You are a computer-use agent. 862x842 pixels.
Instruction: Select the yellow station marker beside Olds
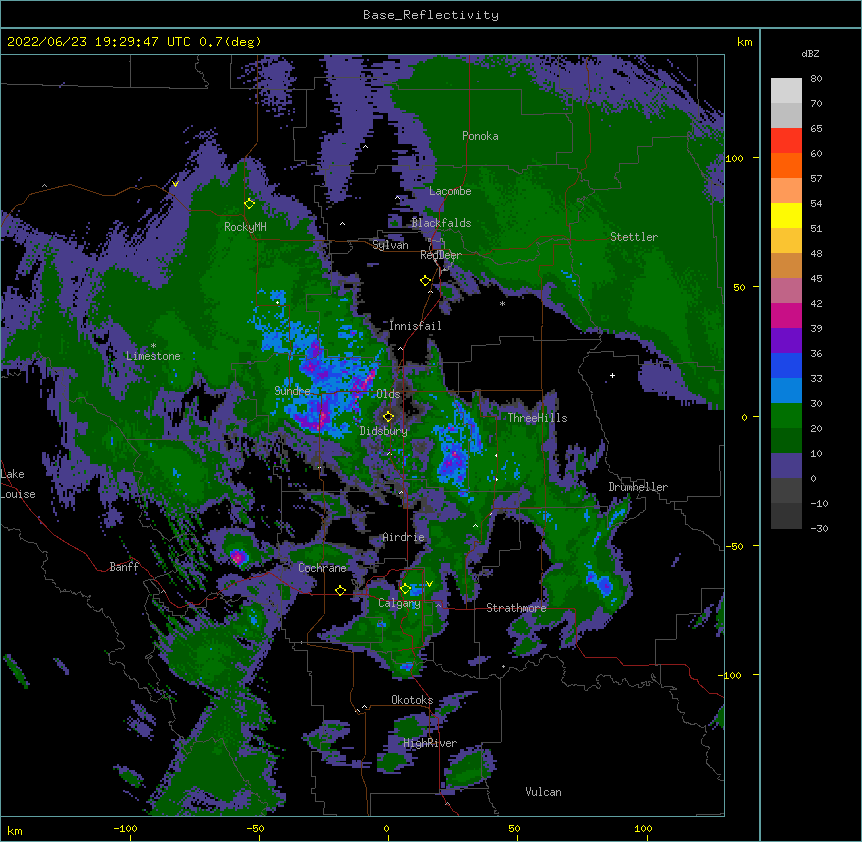pos(389,417)
